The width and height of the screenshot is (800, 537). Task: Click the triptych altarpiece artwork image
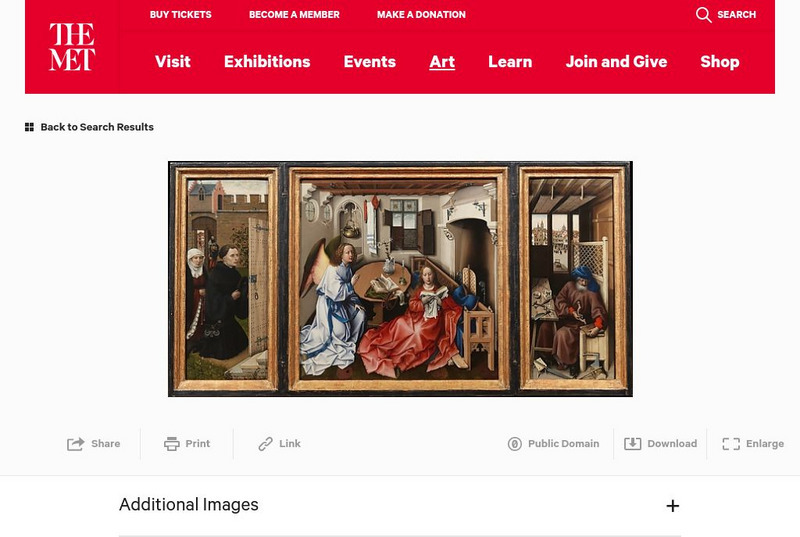click(401, 279)
